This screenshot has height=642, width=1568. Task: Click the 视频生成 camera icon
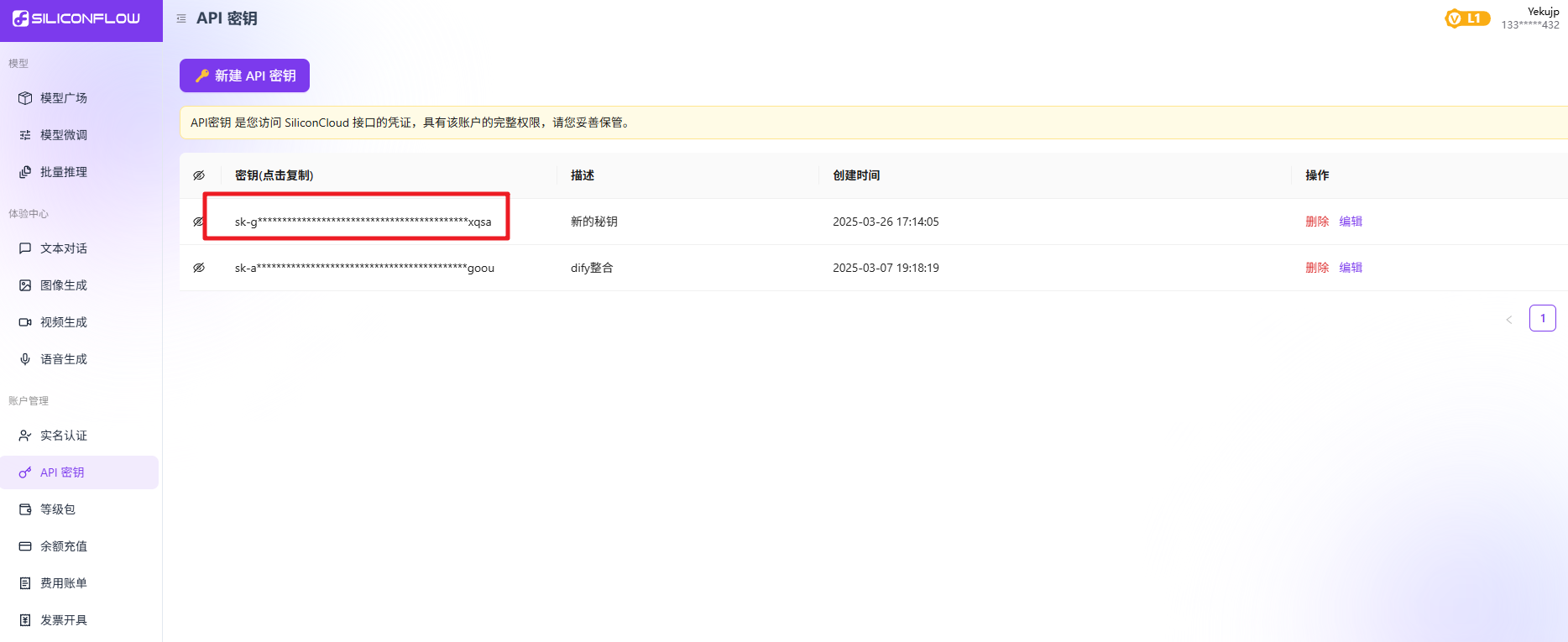pos(25,322)
